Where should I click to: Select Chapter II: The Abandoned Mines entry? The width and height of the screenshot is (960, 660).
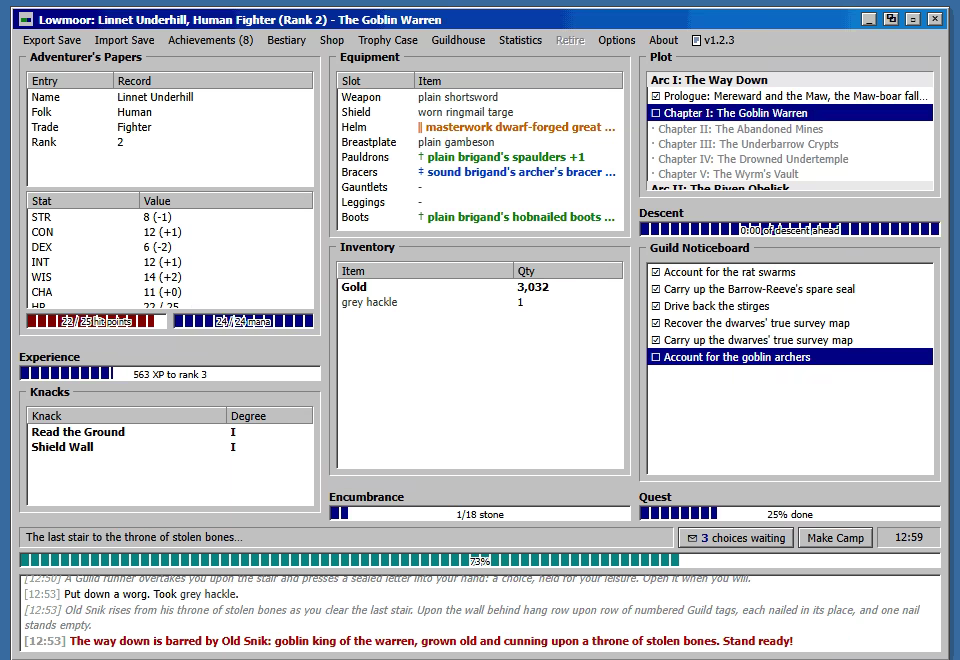click(790, 129)
